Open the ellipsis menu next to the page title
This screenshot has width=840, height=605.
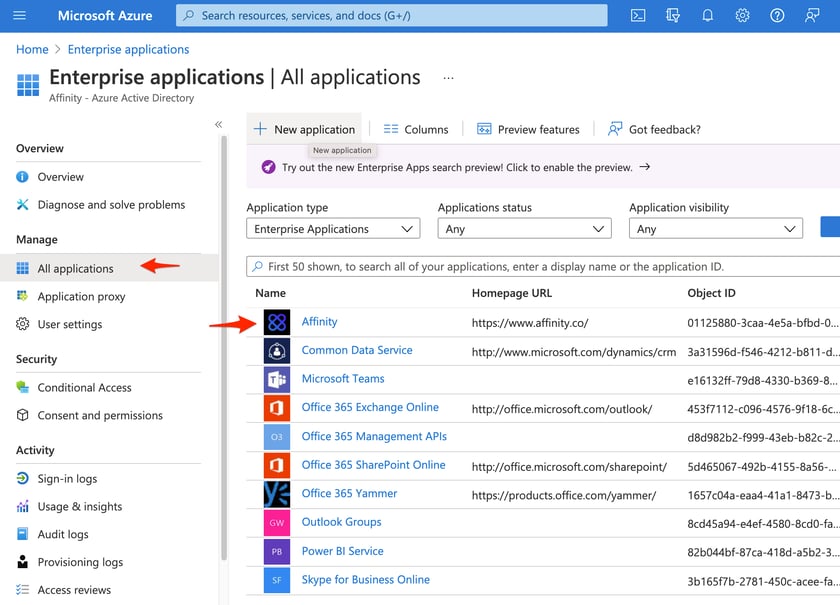pyautogui.click(x=448, y=78)
